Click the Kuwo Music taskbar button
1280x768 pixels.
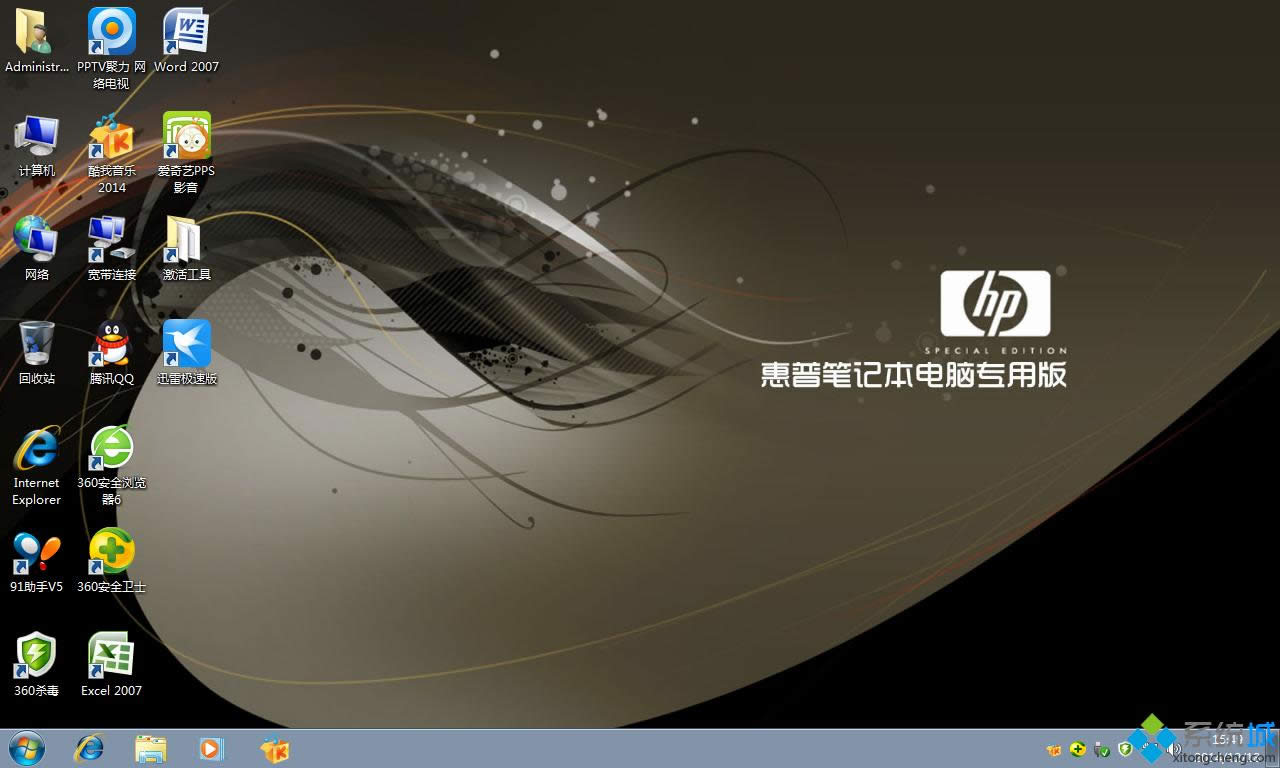pos(274,748)
